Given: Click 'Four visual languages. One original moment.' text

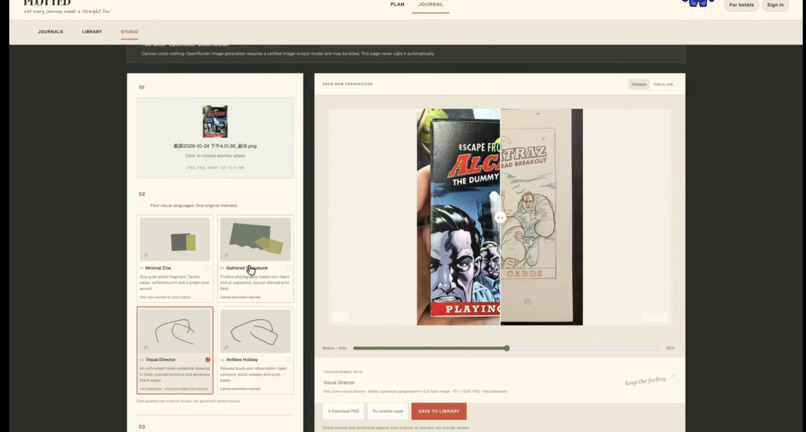Looking at the screenshot, I should [194, 205].
